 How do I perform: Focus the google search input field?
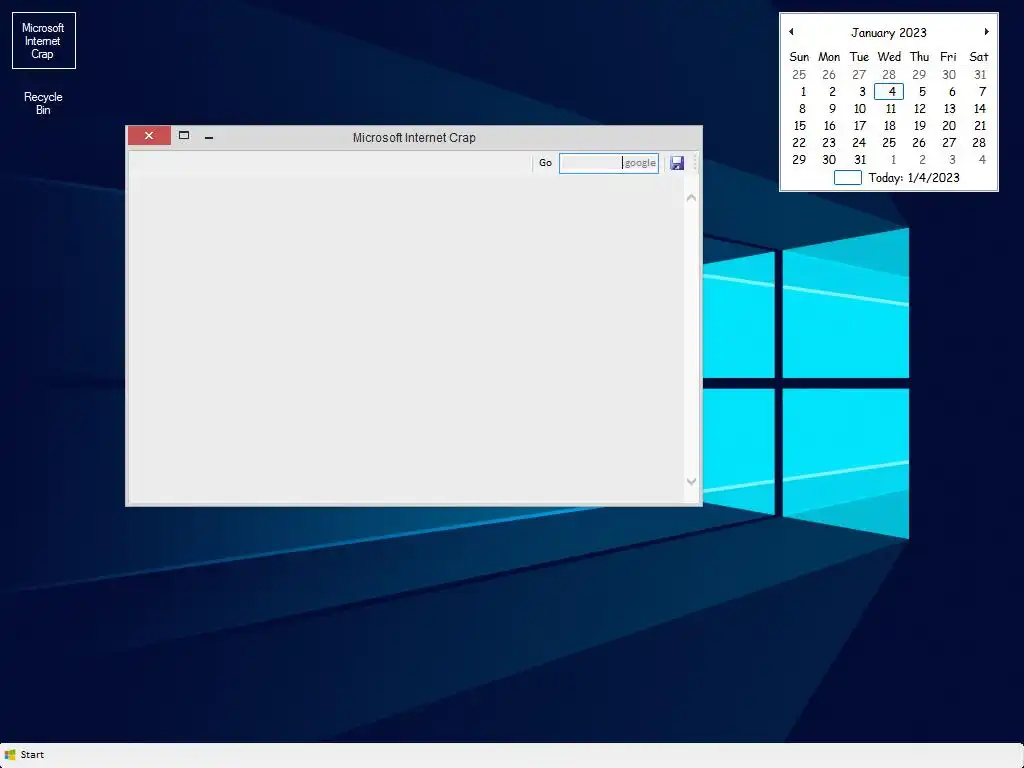(609, 163)
